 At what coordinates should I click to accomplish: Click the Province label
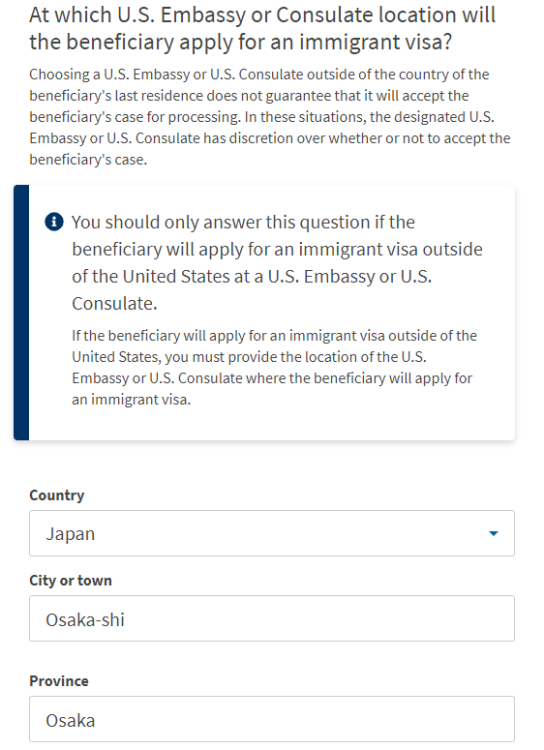[59, 681]
